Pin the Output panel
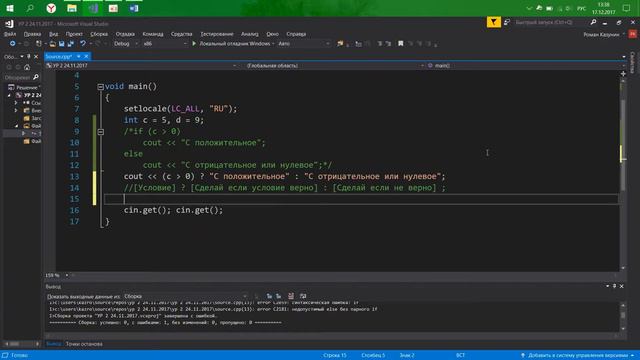 (614, 287)
